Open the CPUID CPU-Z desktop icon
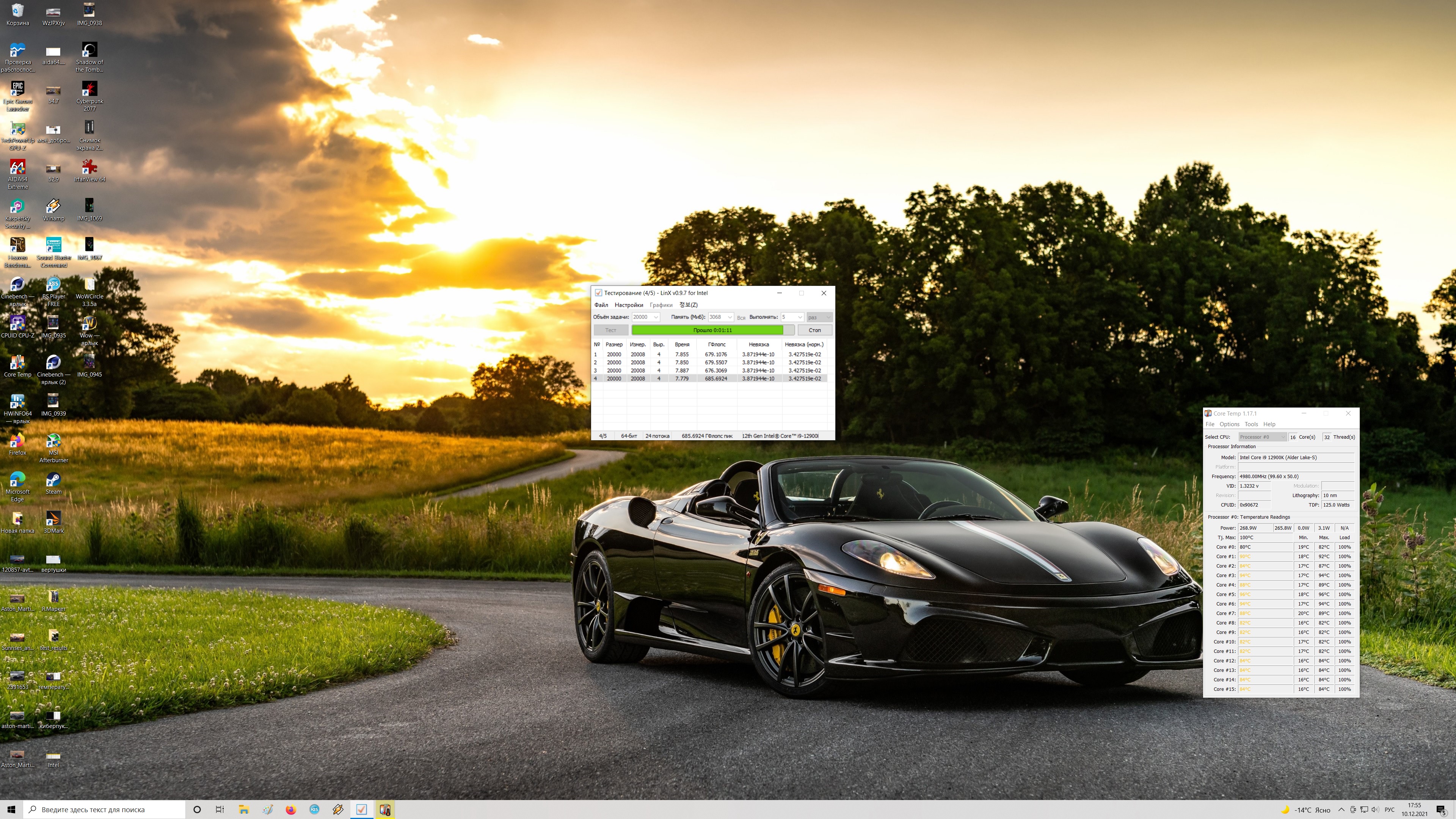The width and height of the screenshot is (1456, 819). [x=17, y=324]
